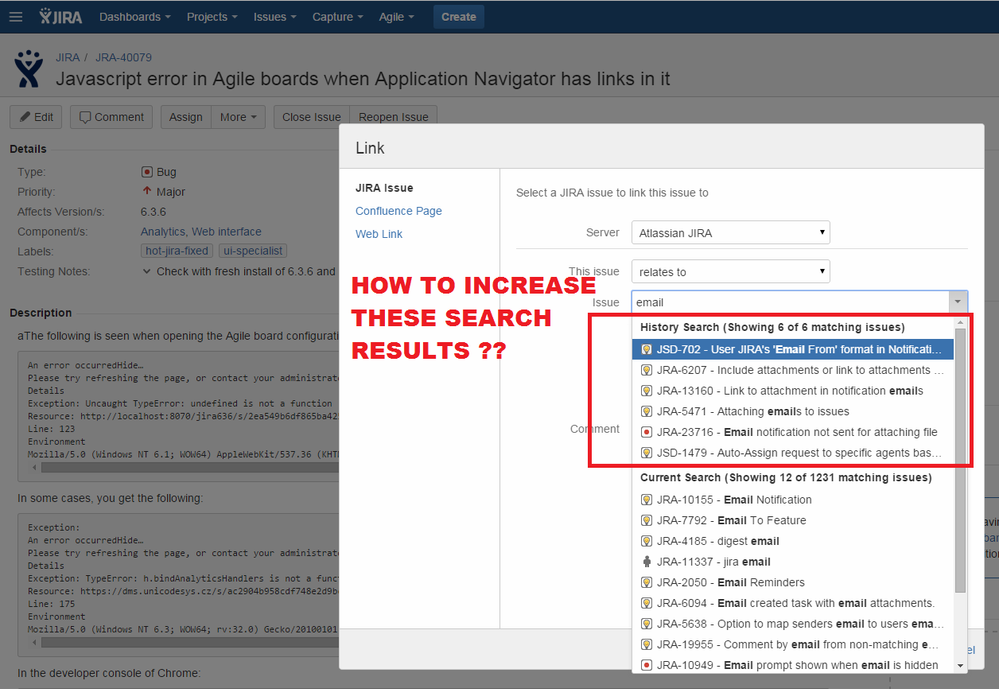The height and width of the screenshot is (689, 999).
Task: Click the JRA-6207 issue type icon
Action: point(646,370)
